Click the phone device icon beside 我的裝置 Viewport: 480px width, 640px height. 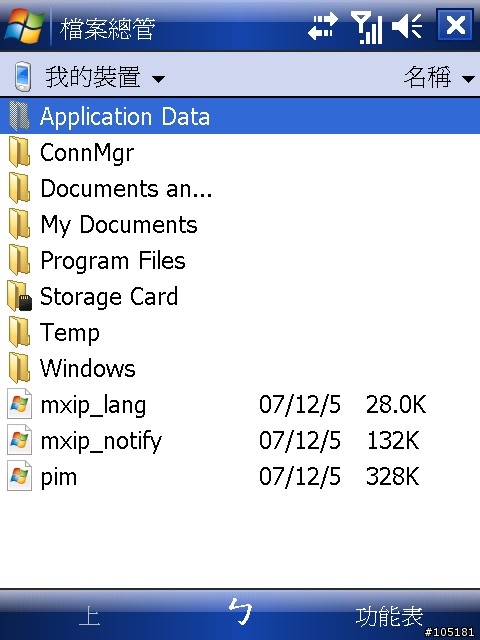(x=22, y=76)
